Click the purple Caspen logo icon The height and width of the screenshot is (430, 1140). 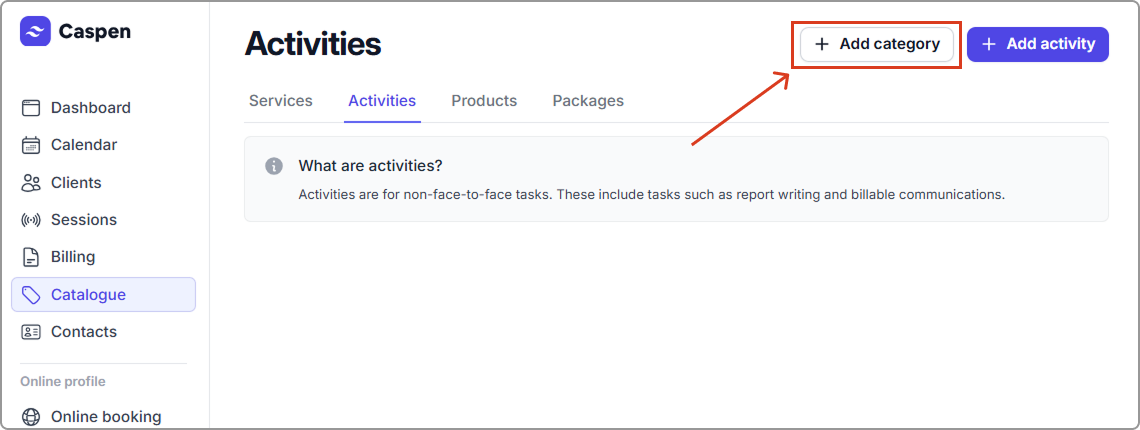35,32
